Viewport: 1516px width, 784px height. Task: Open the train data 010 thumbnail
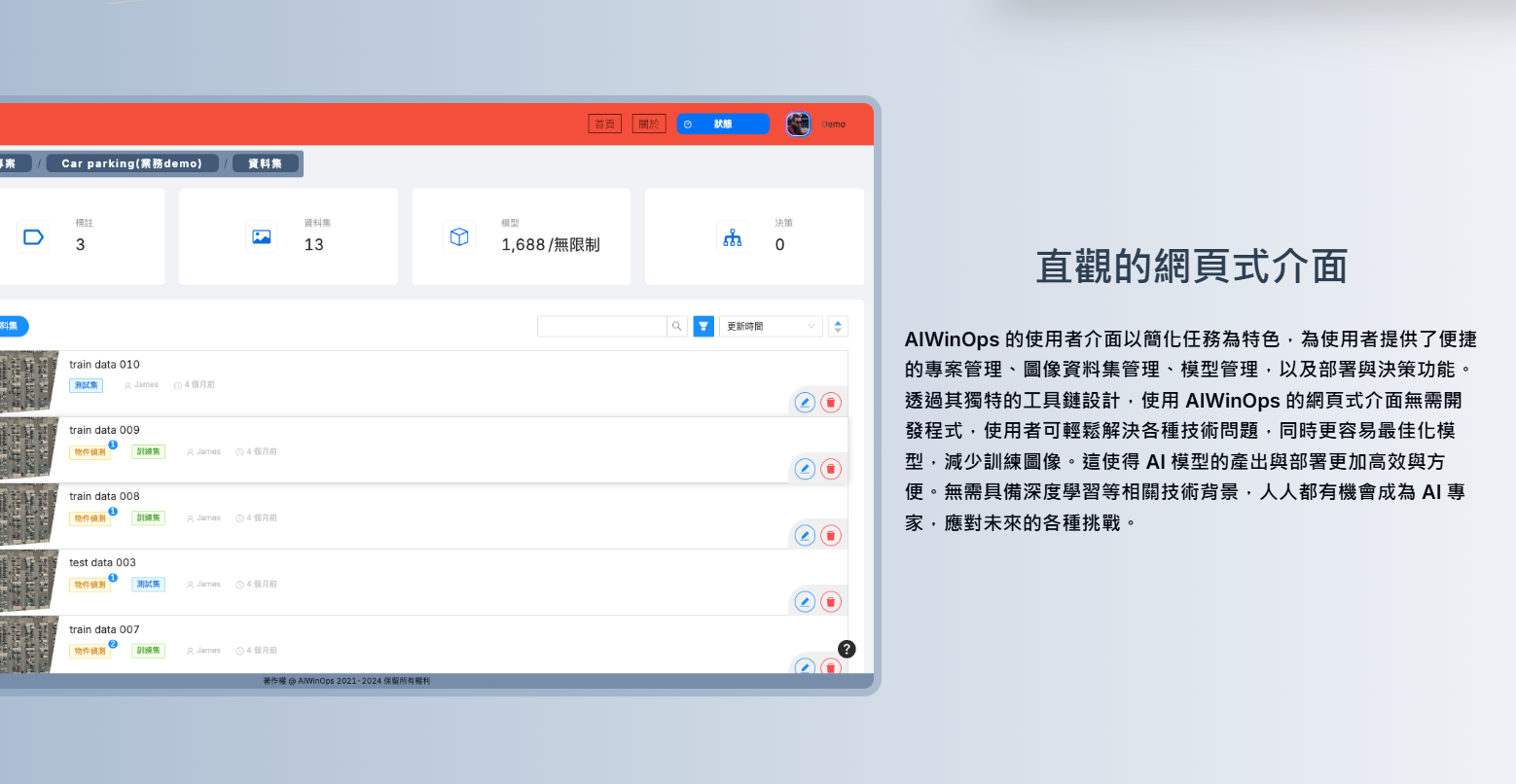coord(29,381)
